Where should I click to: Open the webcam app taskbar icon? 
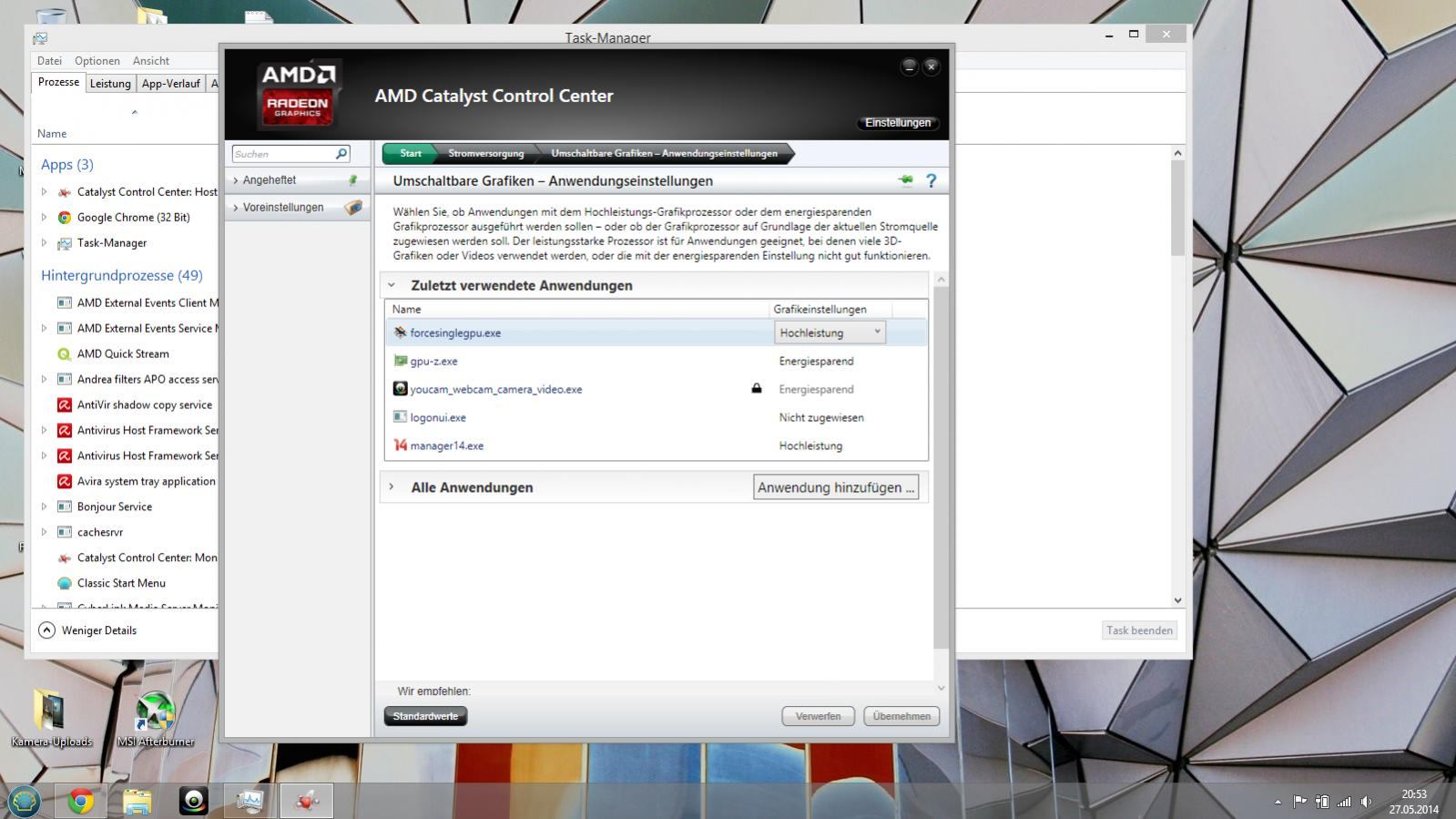click(x=193, y=801)
